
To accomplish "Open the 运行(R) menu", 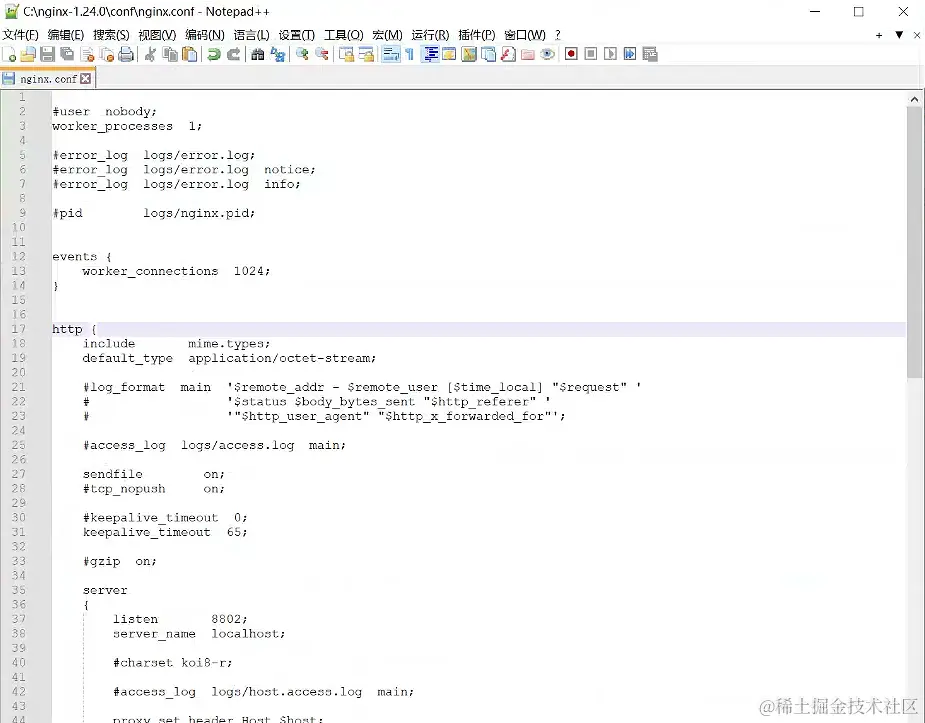I will point(430,35).
